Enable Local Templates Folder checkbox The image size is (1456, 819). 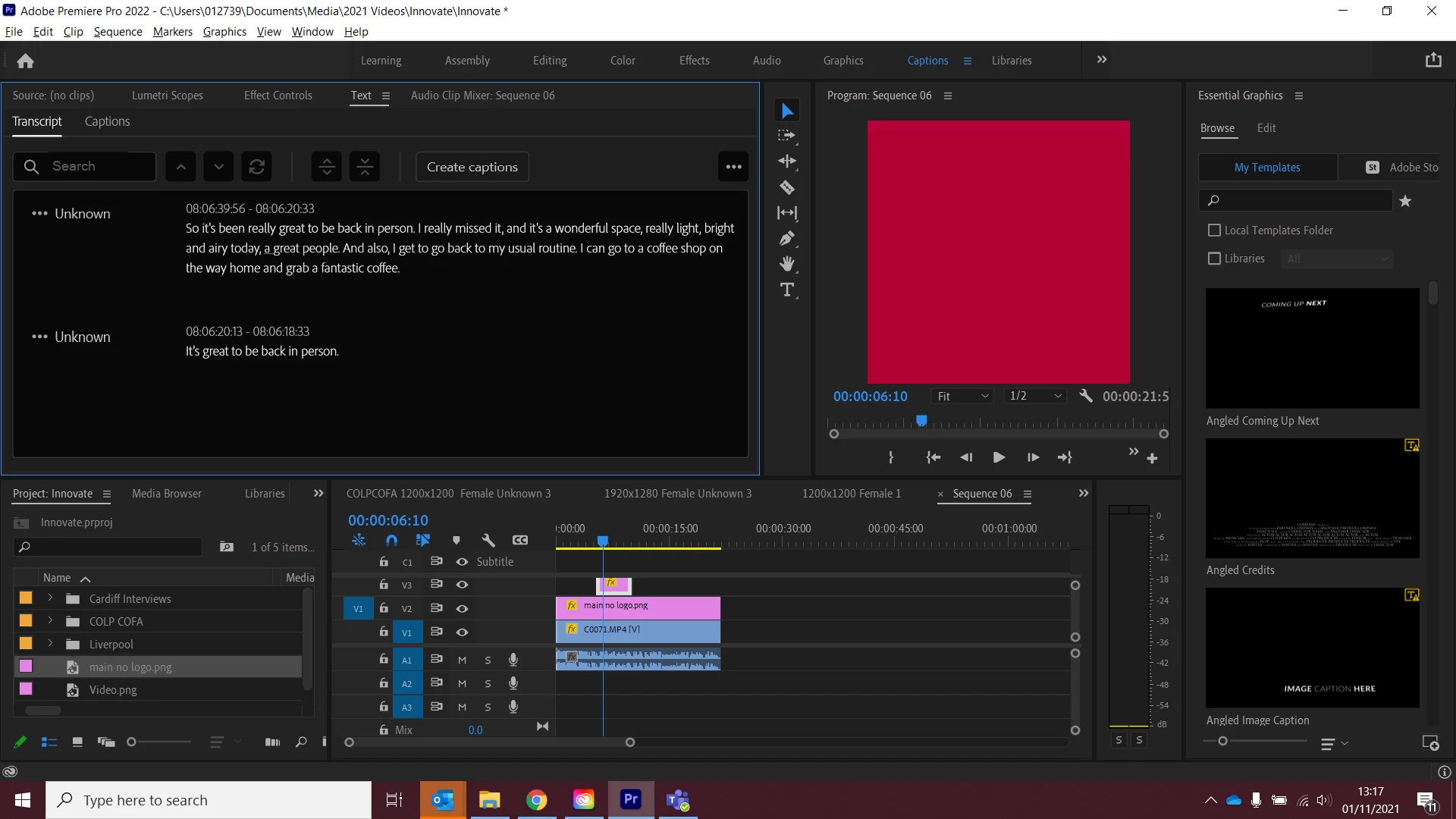[1214, 230]
